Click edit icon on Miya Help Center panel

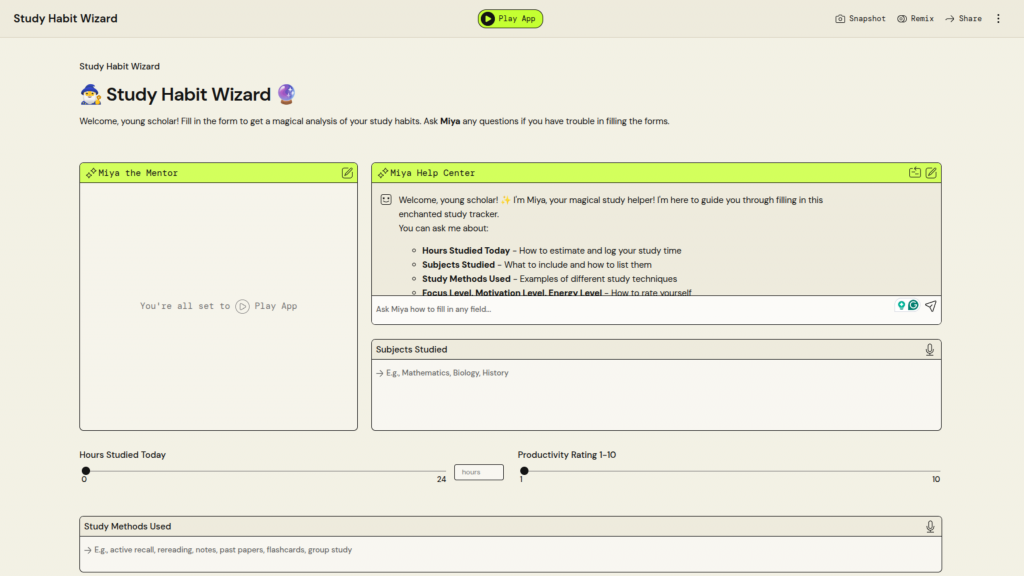click(x=931, y=173)
